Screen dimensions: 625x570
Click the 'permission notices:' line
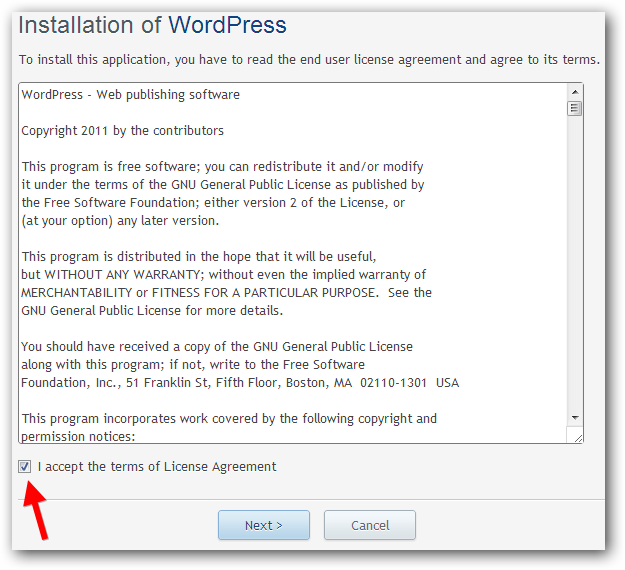coord(78,436)
